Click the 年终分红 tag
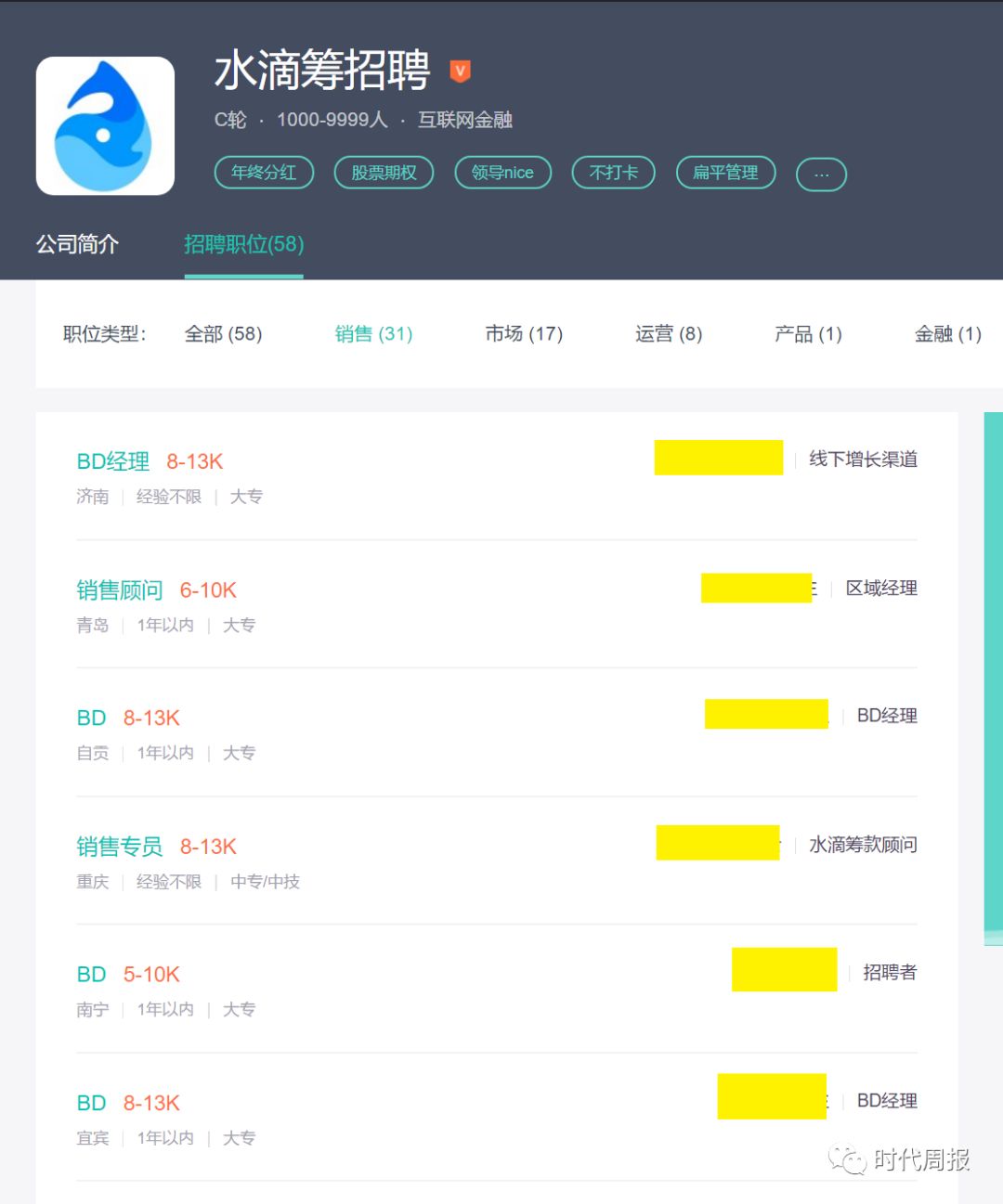This screenshot has height=1204, width=1003. coord(264,173)
